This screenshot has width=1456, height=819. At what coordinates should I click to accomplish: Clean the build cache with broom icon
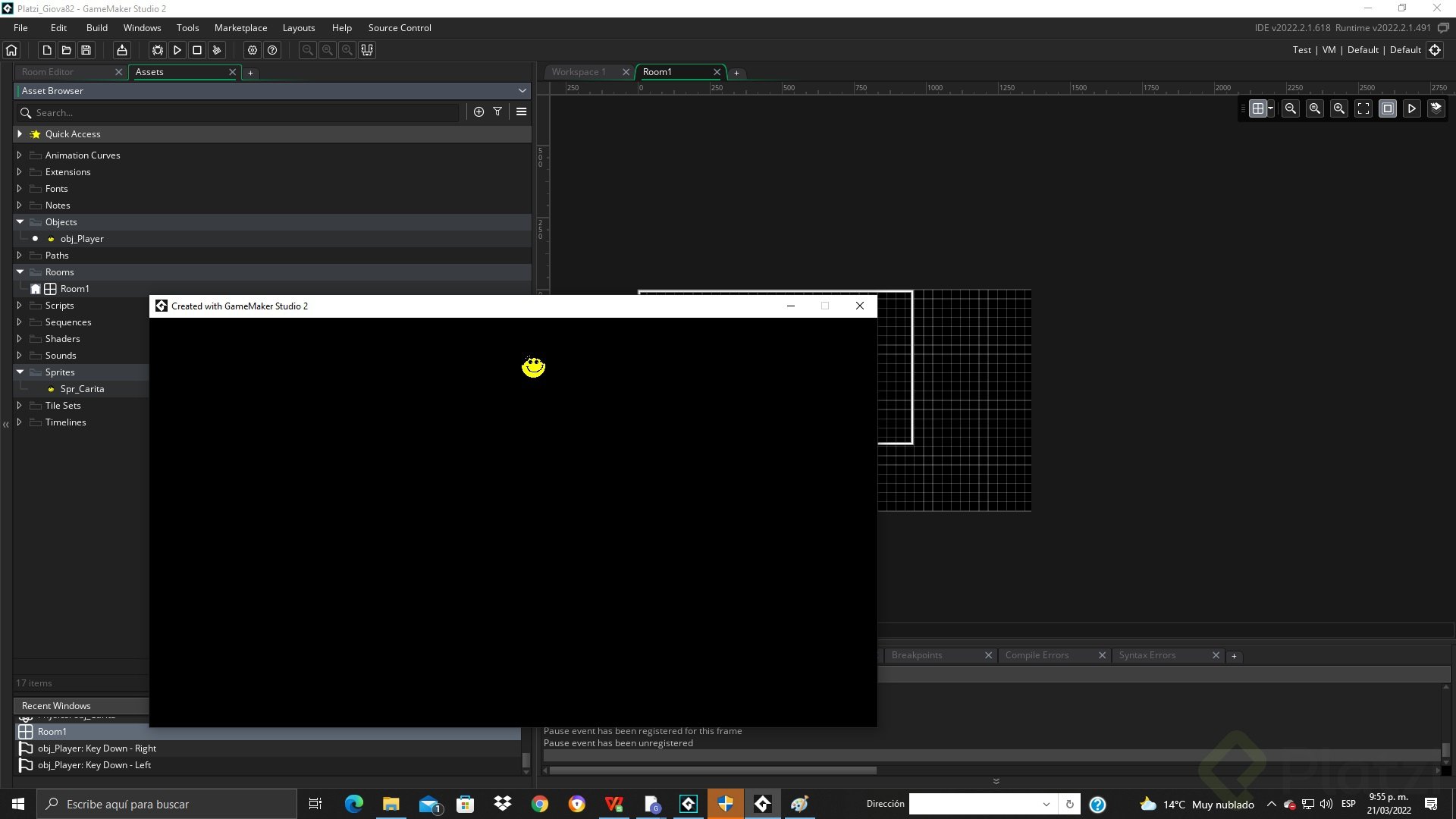217,50
